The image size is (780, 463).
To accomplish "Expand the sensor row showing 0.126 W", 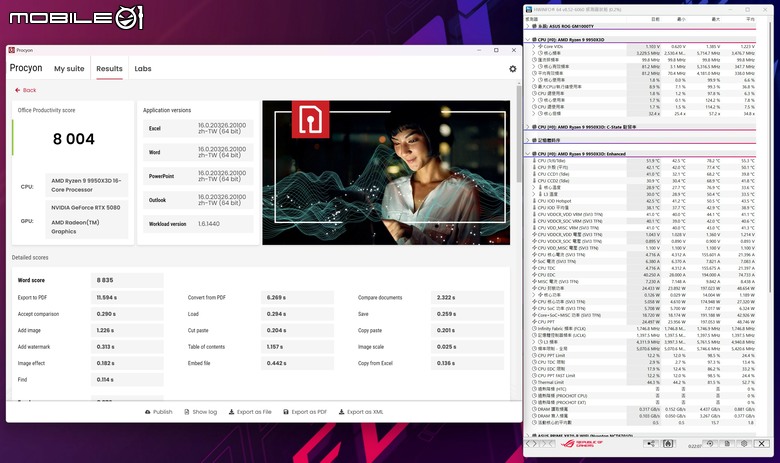I will [534, 295].
